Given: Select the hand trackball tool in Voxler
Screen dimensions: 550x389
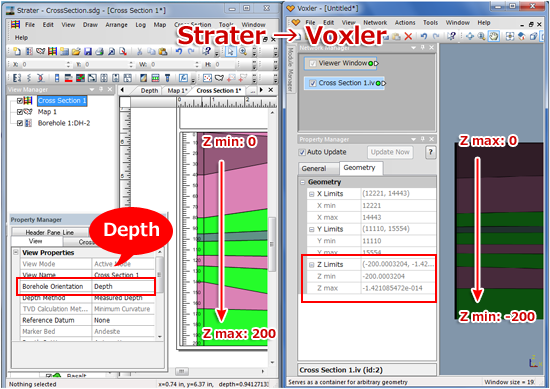Looking at the screenshot, I should pyautogui.click(x=494, y=36).
